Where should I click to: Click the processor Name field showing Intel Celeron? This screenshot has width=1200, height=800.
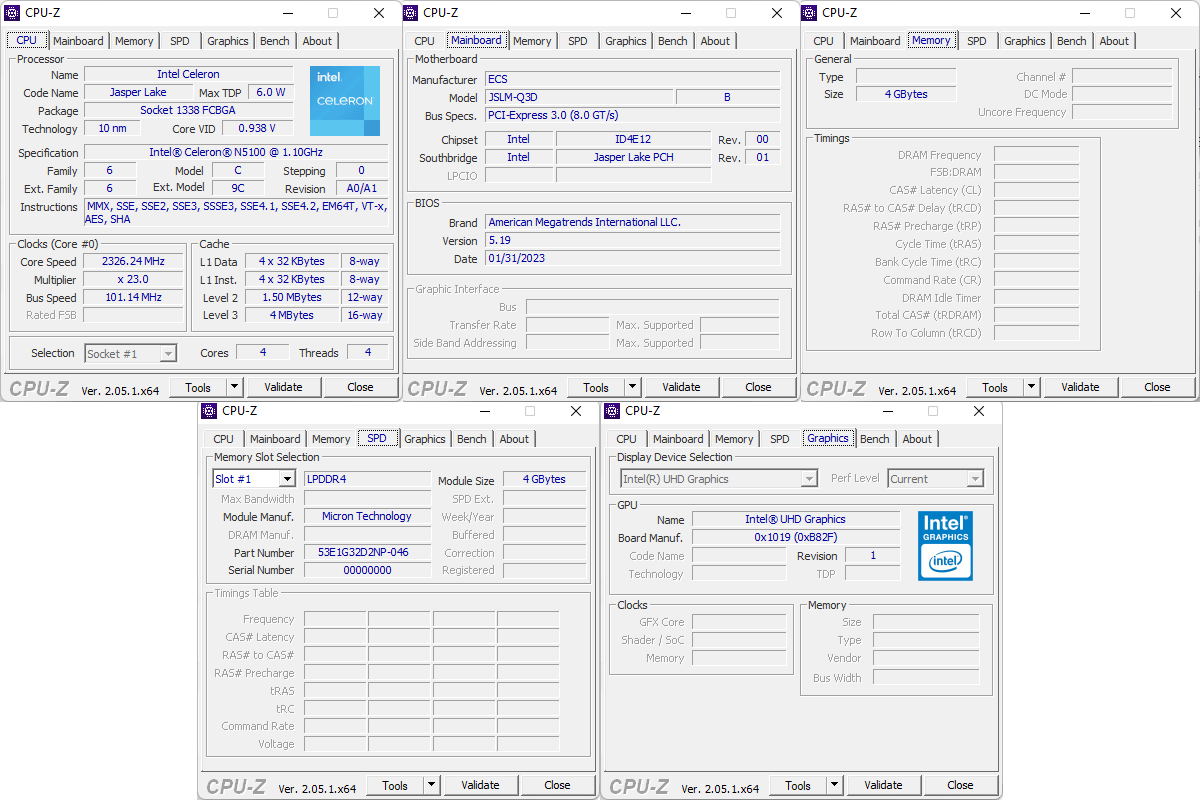click(x=188, y=74)
